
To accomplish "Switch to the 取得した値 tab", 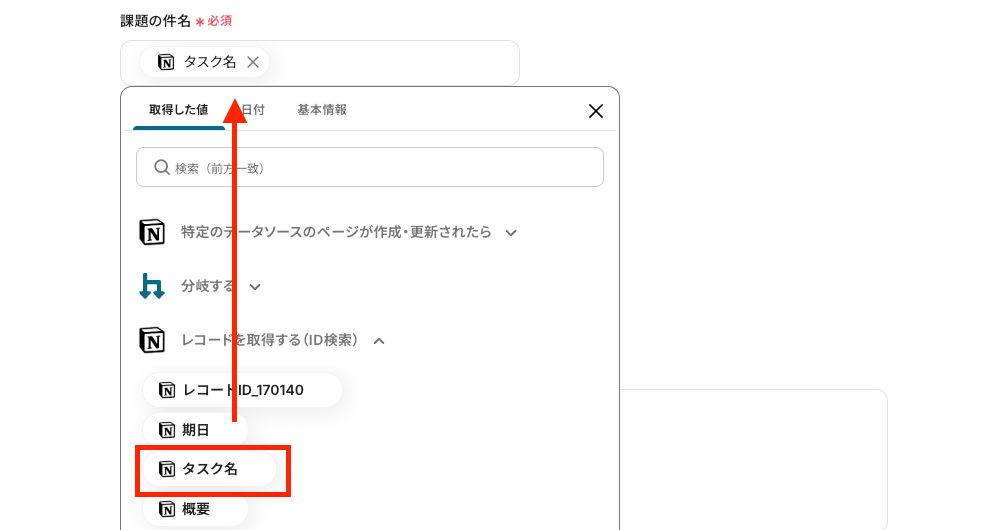I will [178, 110].
